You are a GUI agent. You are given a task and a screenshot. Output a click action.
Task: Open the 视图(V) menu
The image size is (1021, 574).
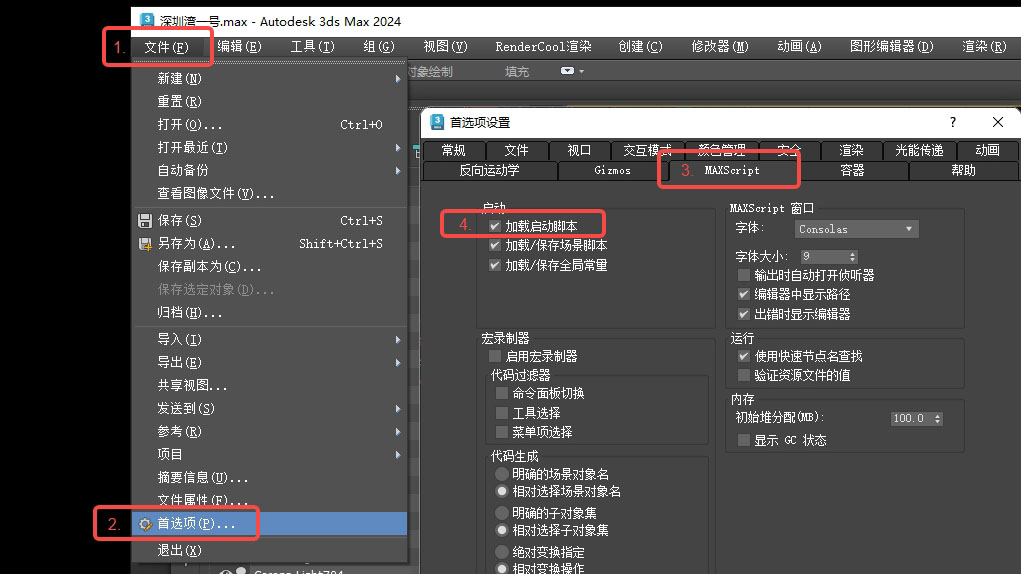[445, 47]
